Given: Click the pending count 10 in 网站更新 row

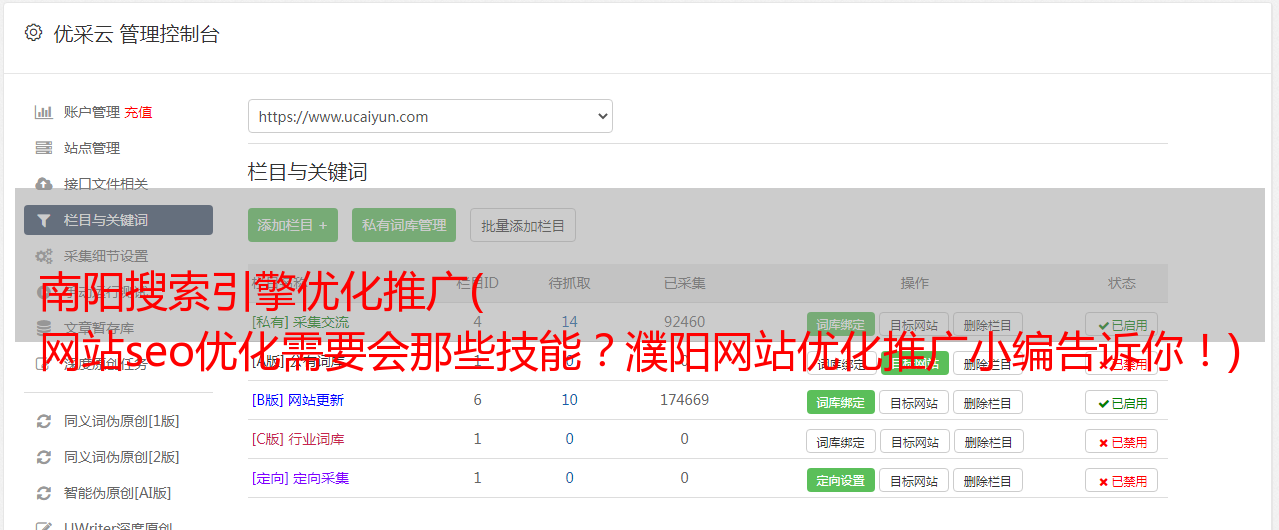Looking at the screenshot, I should [570, 400].
